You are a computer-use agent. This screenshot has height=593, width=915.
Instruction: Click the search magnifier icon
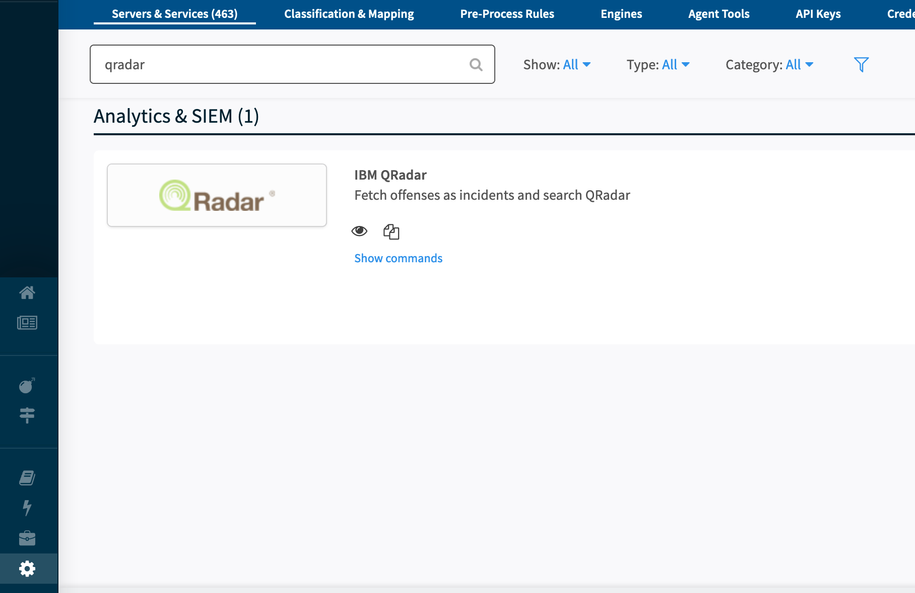coord(476,65)
